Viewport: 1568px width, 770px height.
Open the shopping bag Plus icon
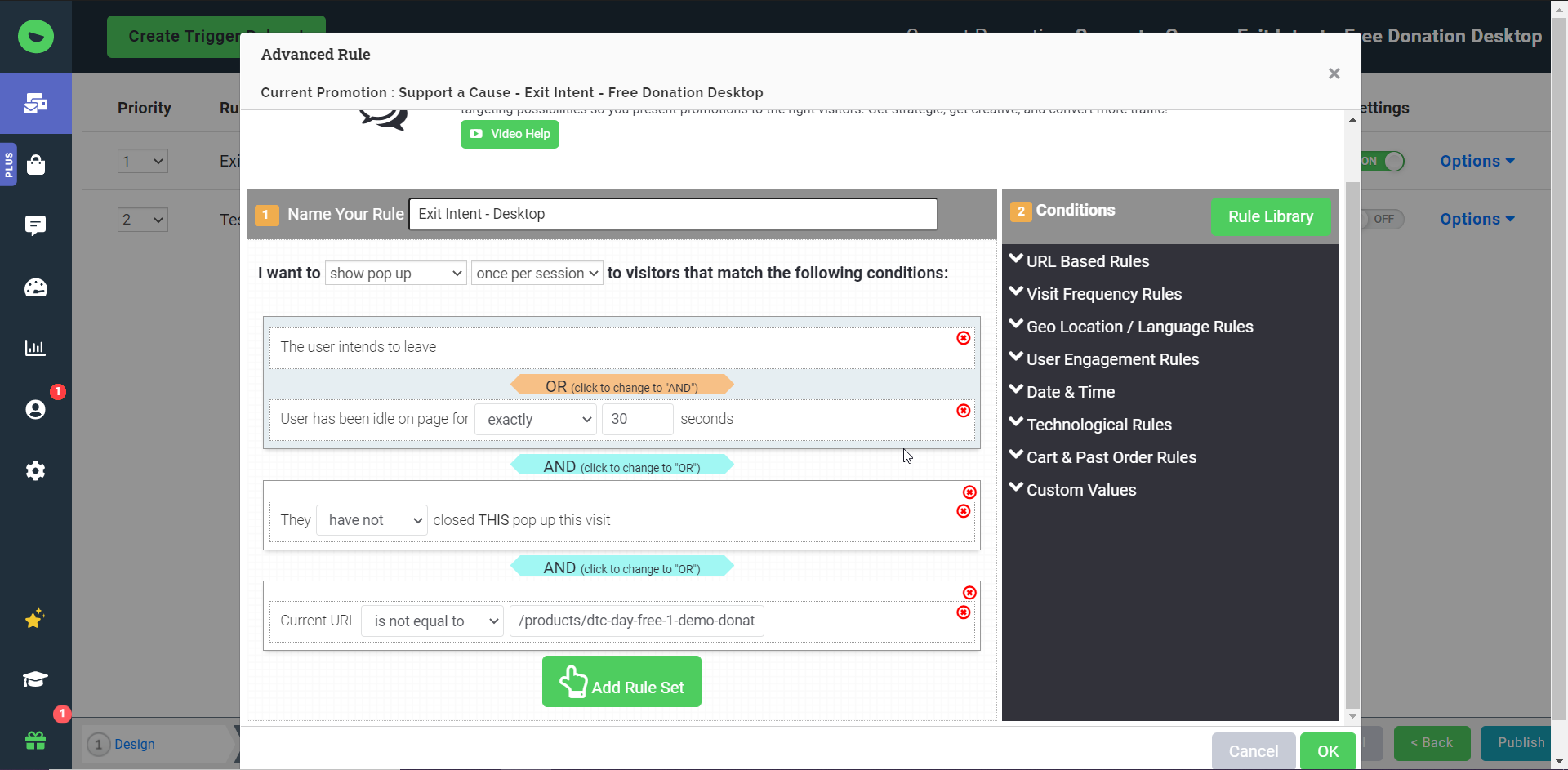coord(35,165)
